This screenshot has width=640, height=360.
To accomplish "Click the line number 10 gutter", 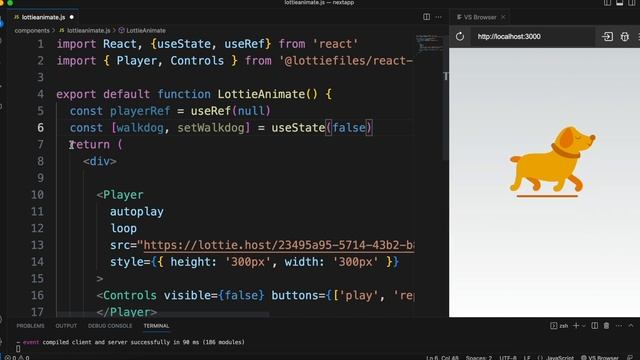I will (x=37, y=195).
